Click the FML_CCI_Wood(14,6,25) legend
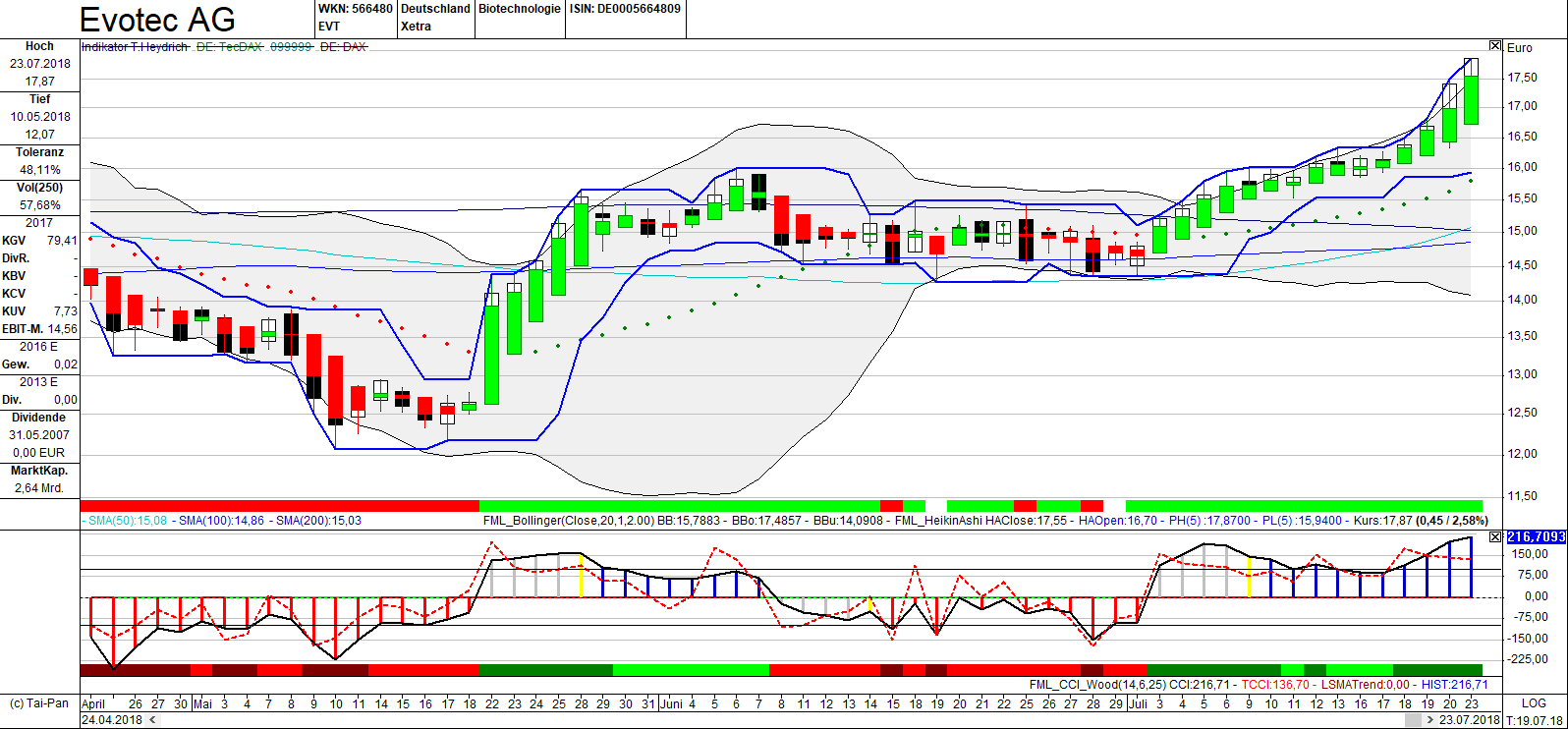Viewport: 1568px width, 729px height. 1097,685
